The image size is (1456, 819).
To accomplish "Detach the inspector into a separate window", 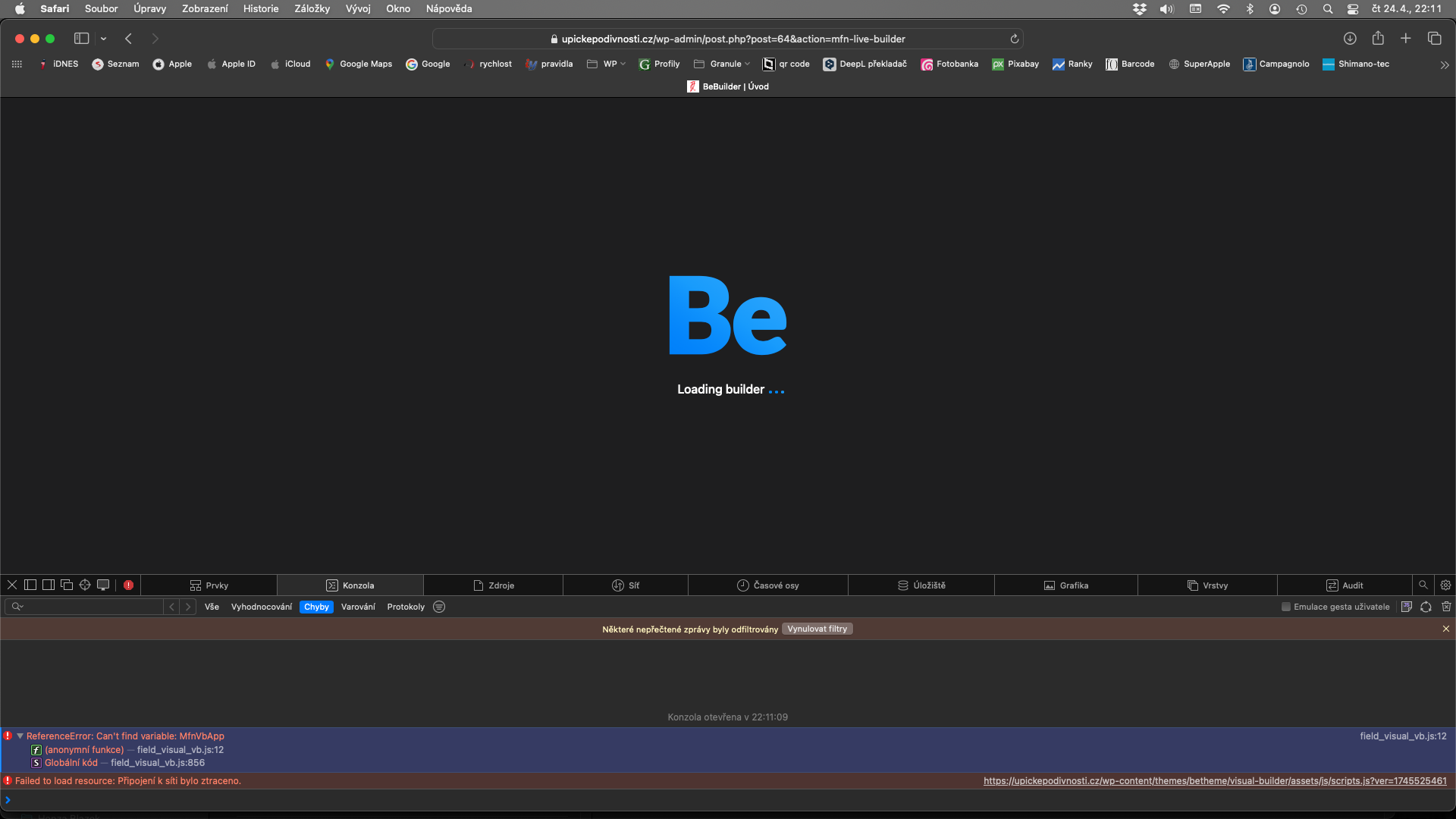I will click(67, 585).
